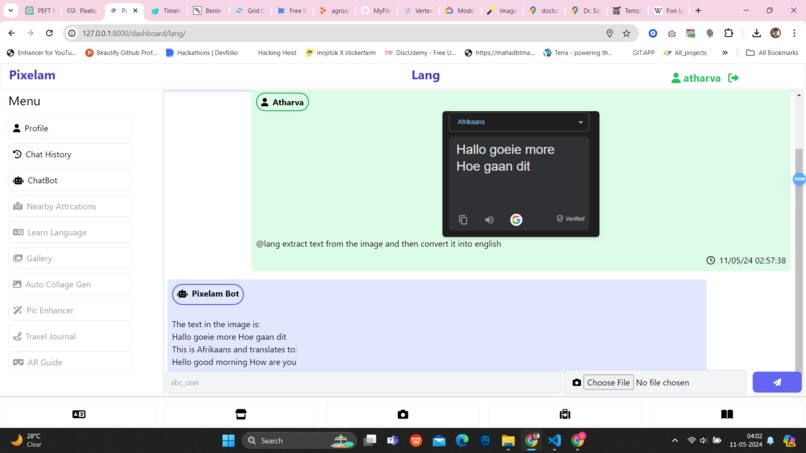Open the Profile menu item
This screenshot has height=453, width=806.
tap(70, 128)
